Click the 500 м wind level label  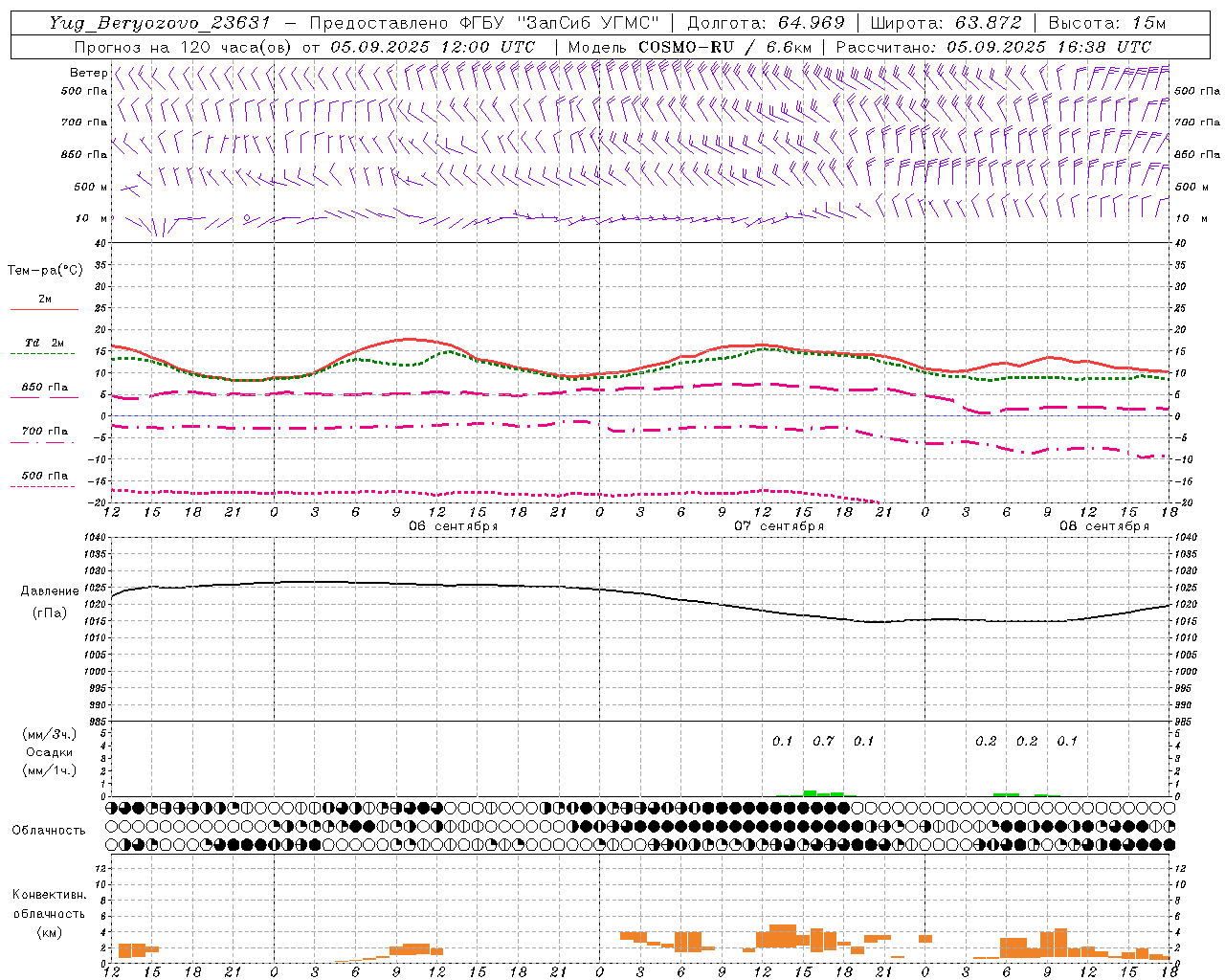[92, 187]
